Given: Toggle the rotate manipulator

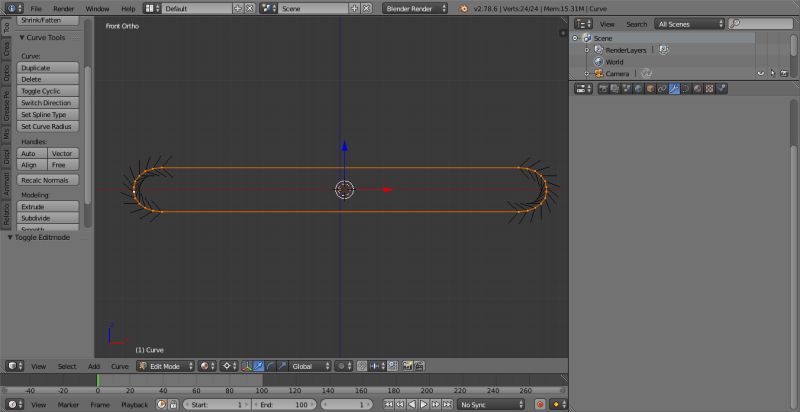Looking at the screenshot, I should click(x=270, y=366).
